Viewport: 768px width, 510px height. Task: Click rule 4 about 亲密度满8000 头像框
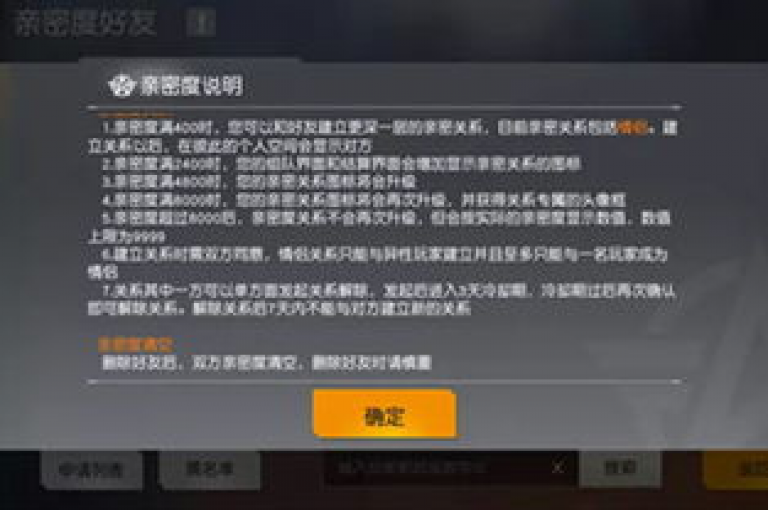364,200
